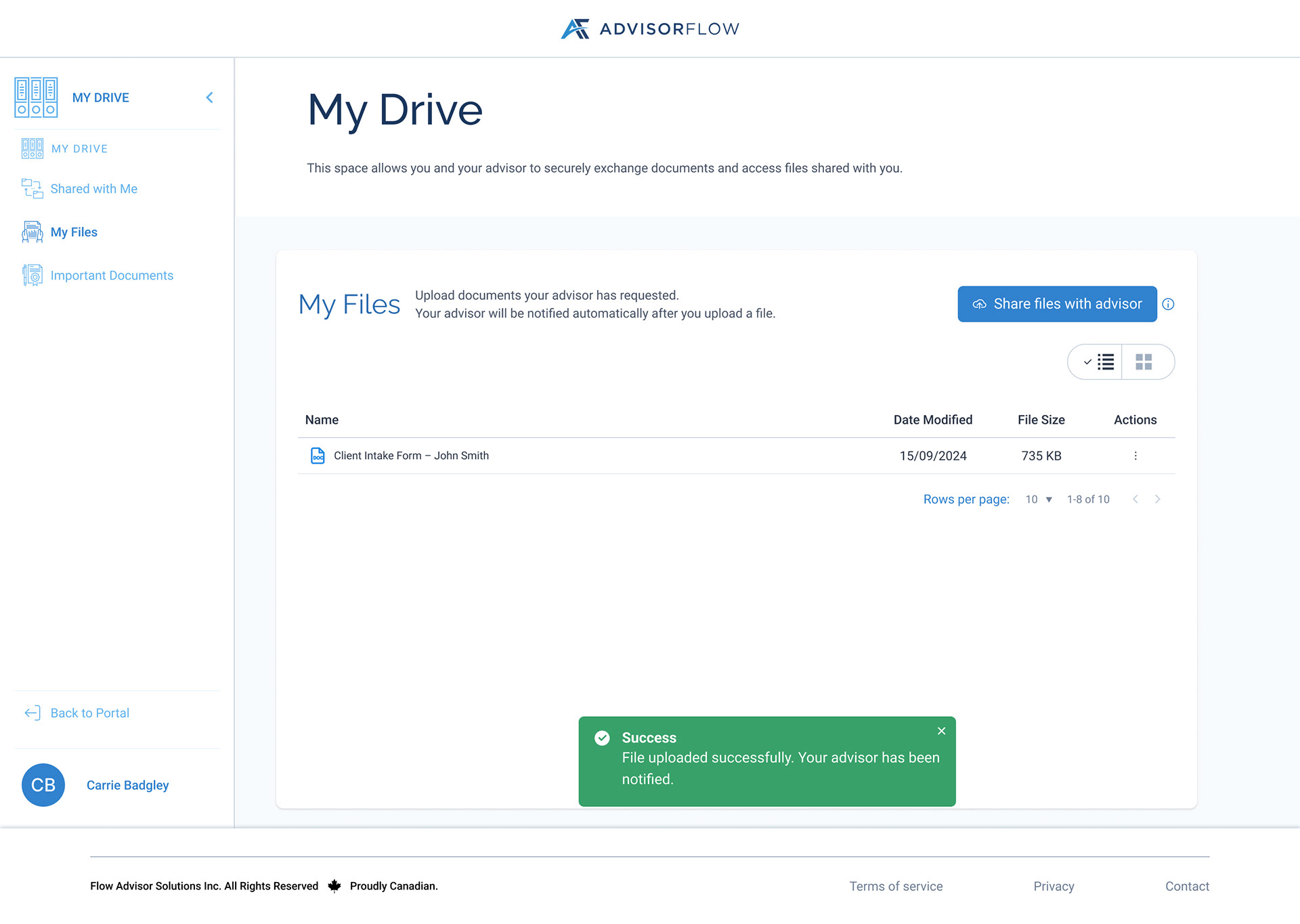The width and height of the screenshot is (1300, 924).
Task: Click Share files with advisor button
Action: tap(1056, 304)
